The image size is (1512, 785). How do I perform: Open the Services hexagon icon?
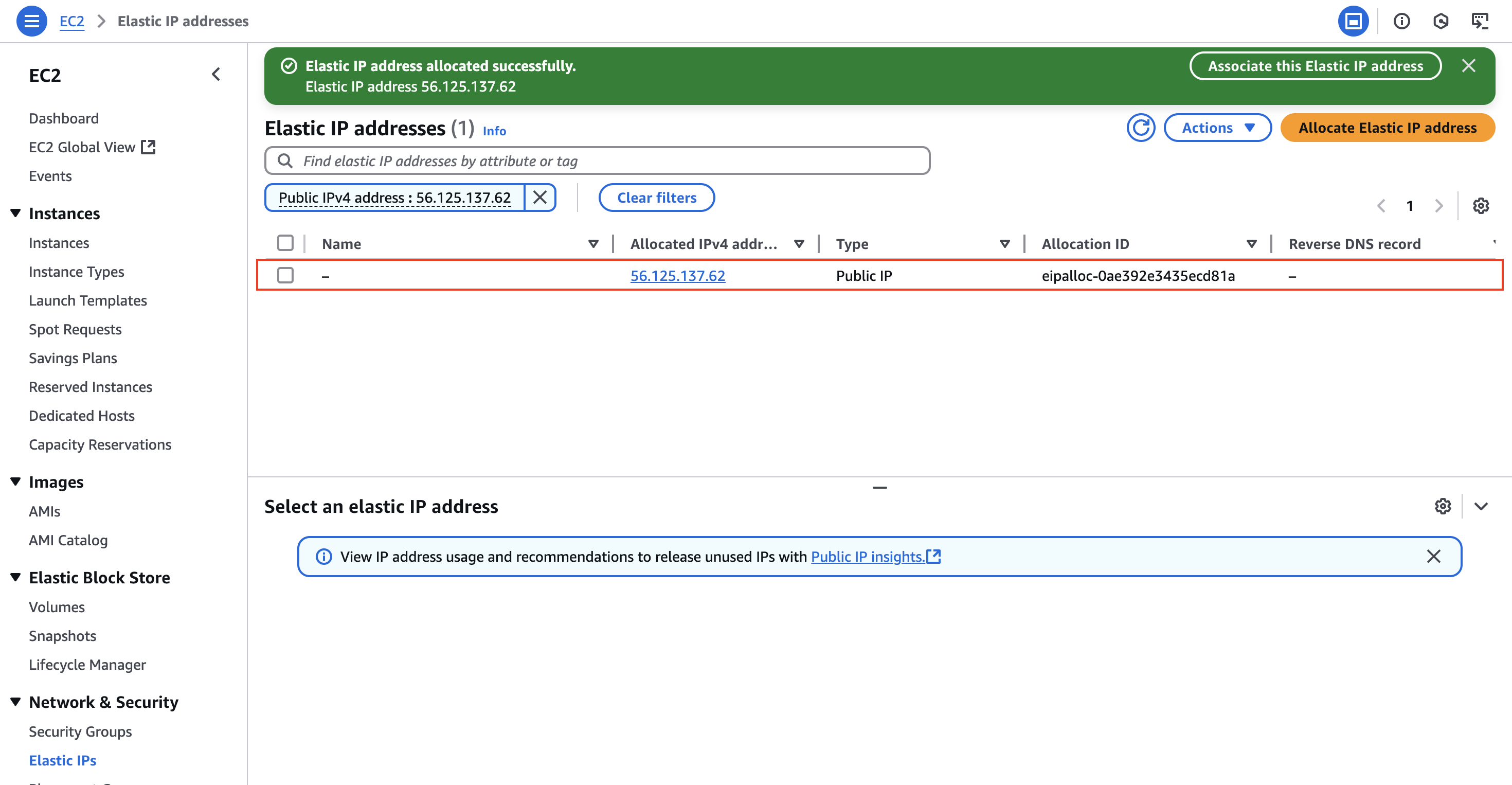click(x=1441, y=21)
